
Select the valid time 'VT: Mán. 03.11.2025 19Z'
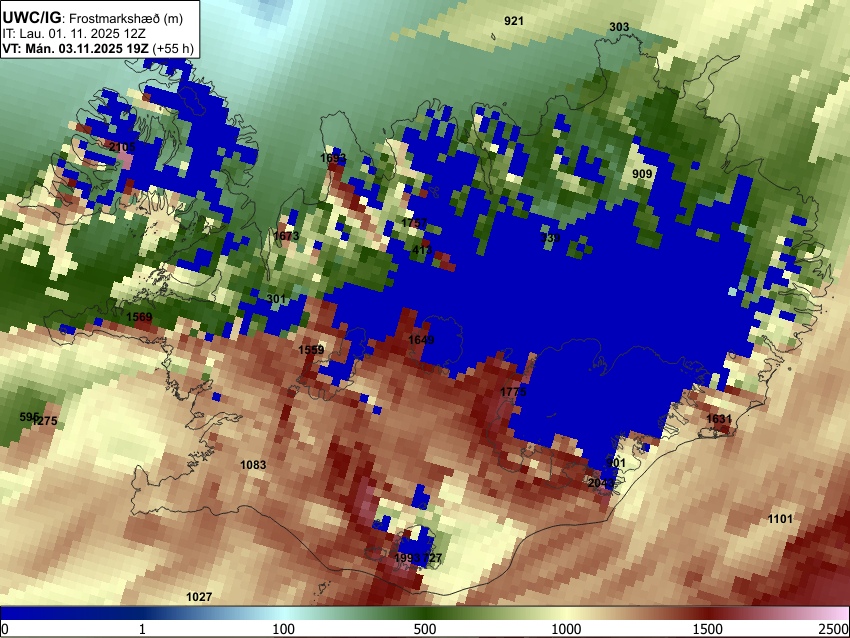(75, 48)
